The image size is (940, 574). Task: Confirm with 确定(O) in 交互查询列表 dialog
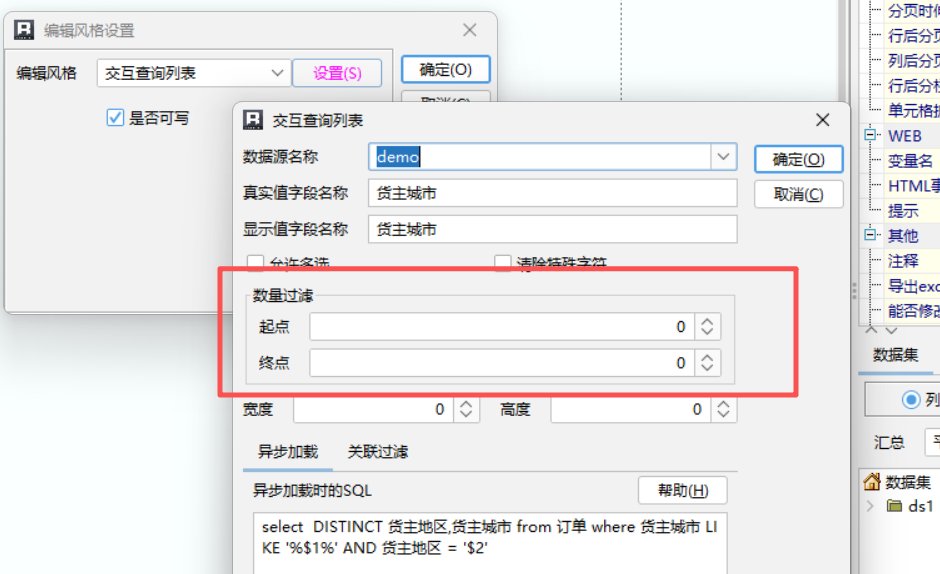799,160
